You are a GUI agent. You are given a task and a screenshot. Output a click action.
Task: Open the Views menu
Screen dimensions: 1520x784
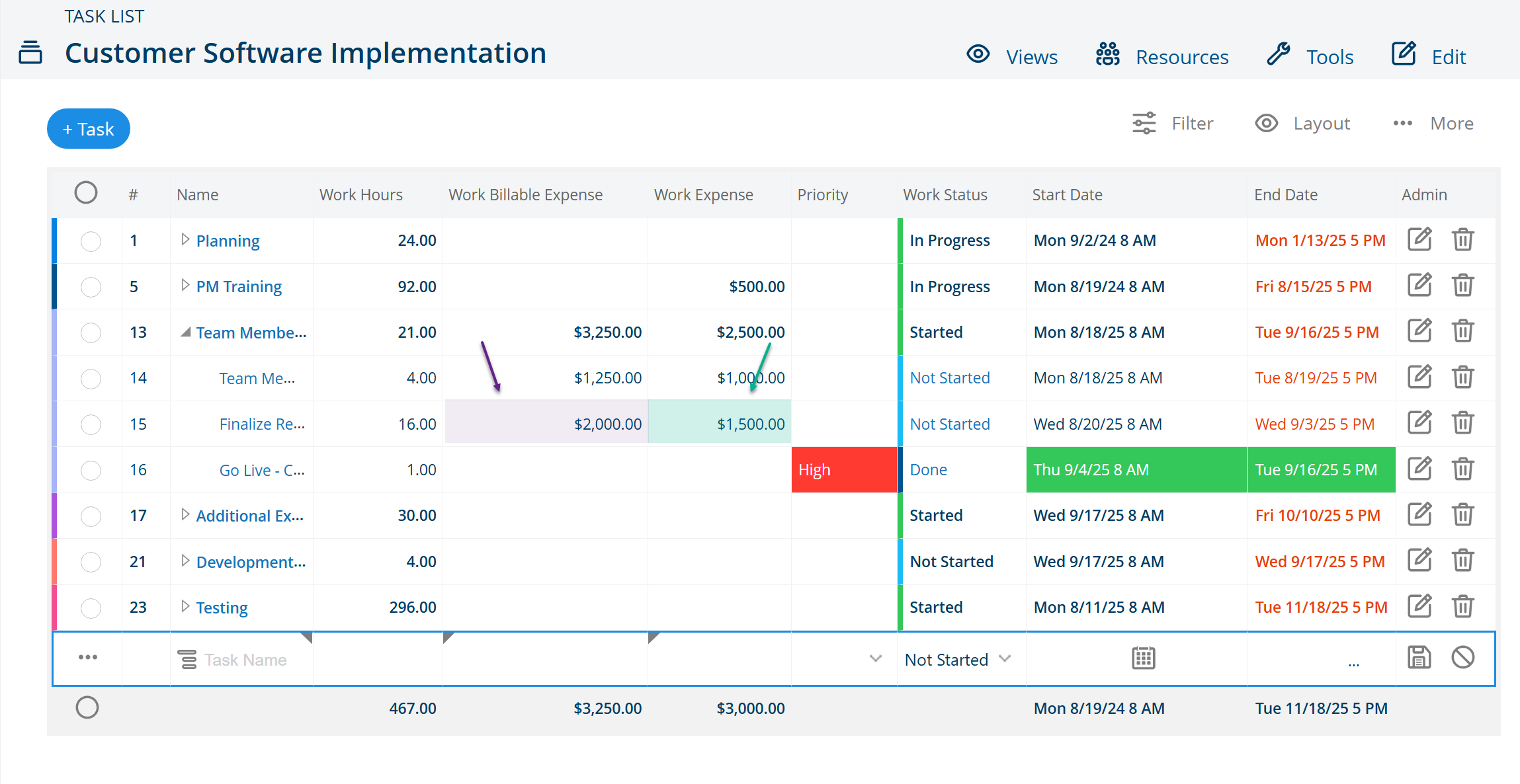(1012, 56)
